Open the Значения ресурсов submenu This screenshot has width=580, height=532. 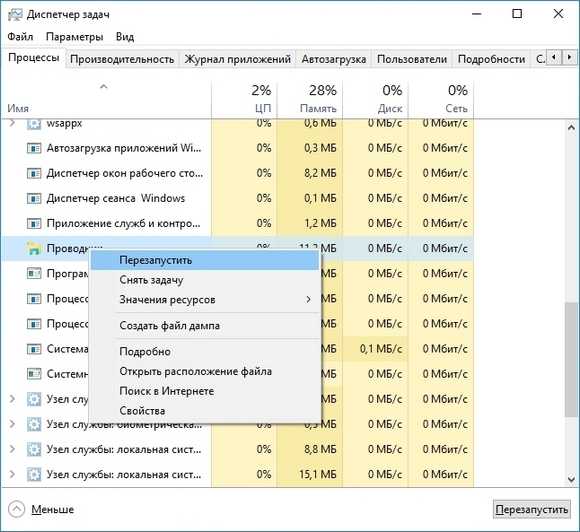click(x=205, y=300)
